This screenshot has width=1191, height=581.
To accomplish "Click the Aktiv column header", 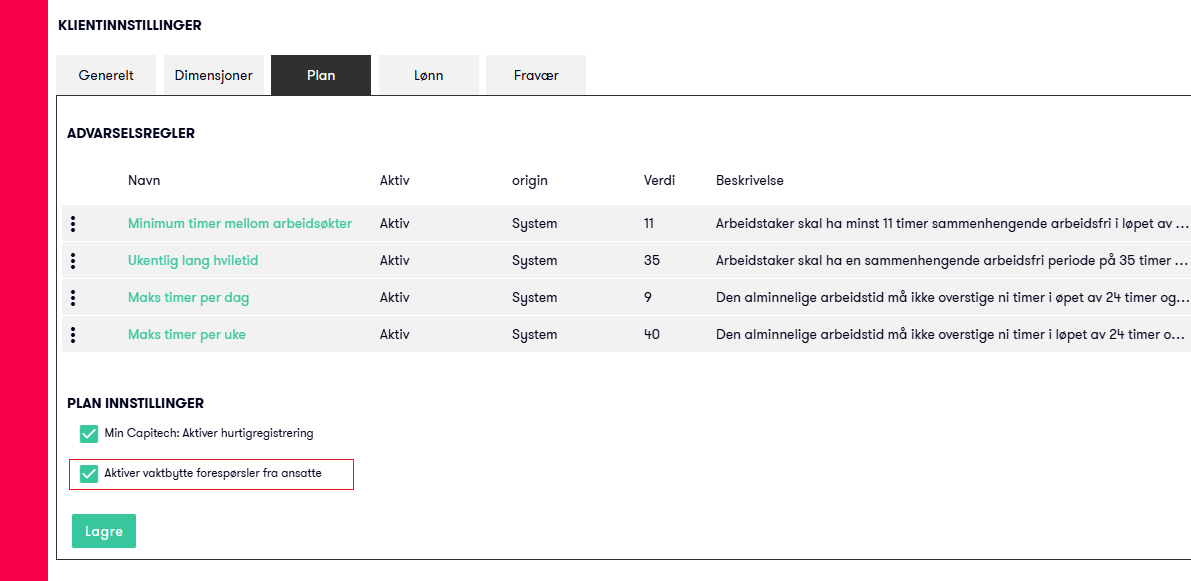I will [395, 181].
